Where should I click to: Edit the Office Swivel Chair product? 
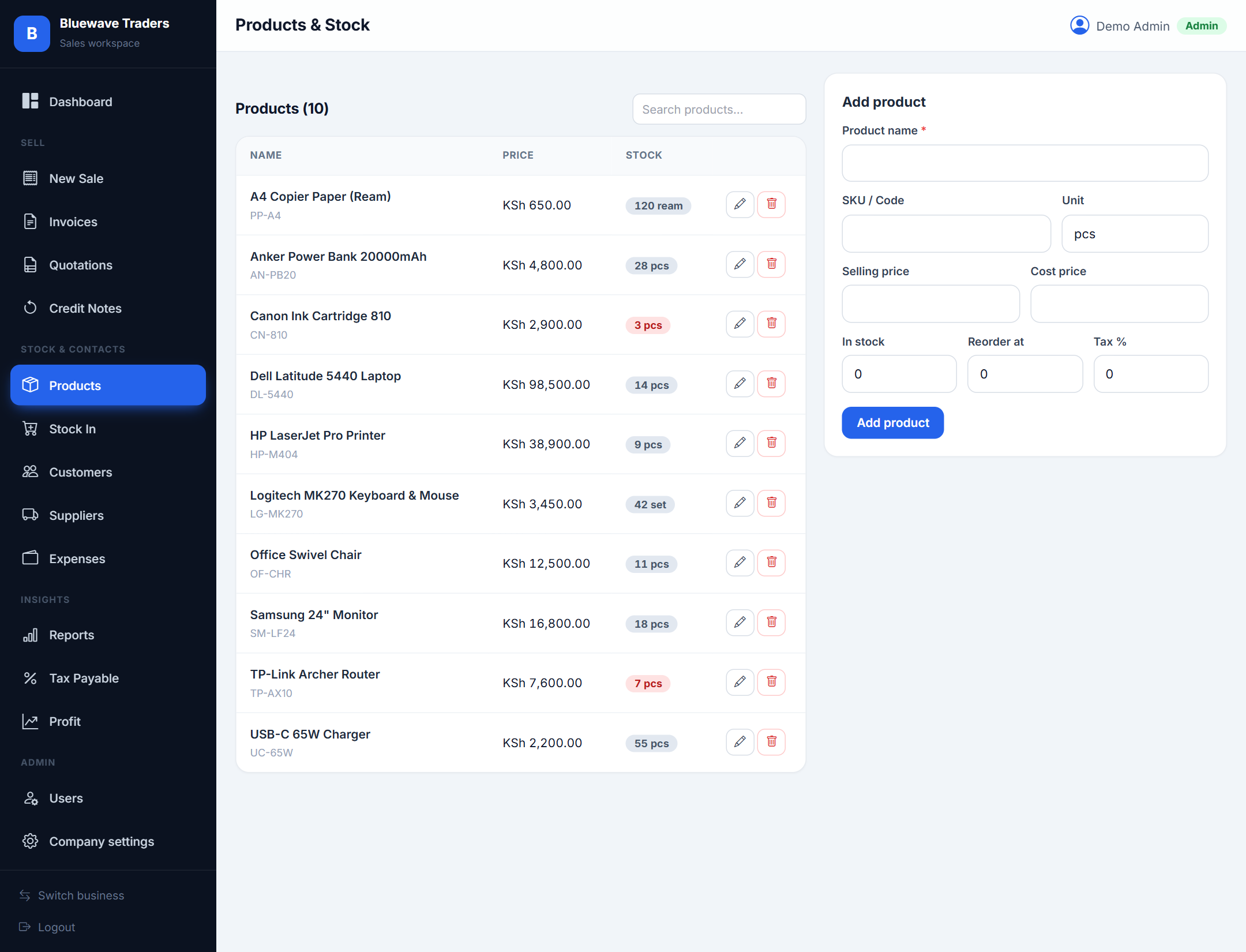point(740,563)
